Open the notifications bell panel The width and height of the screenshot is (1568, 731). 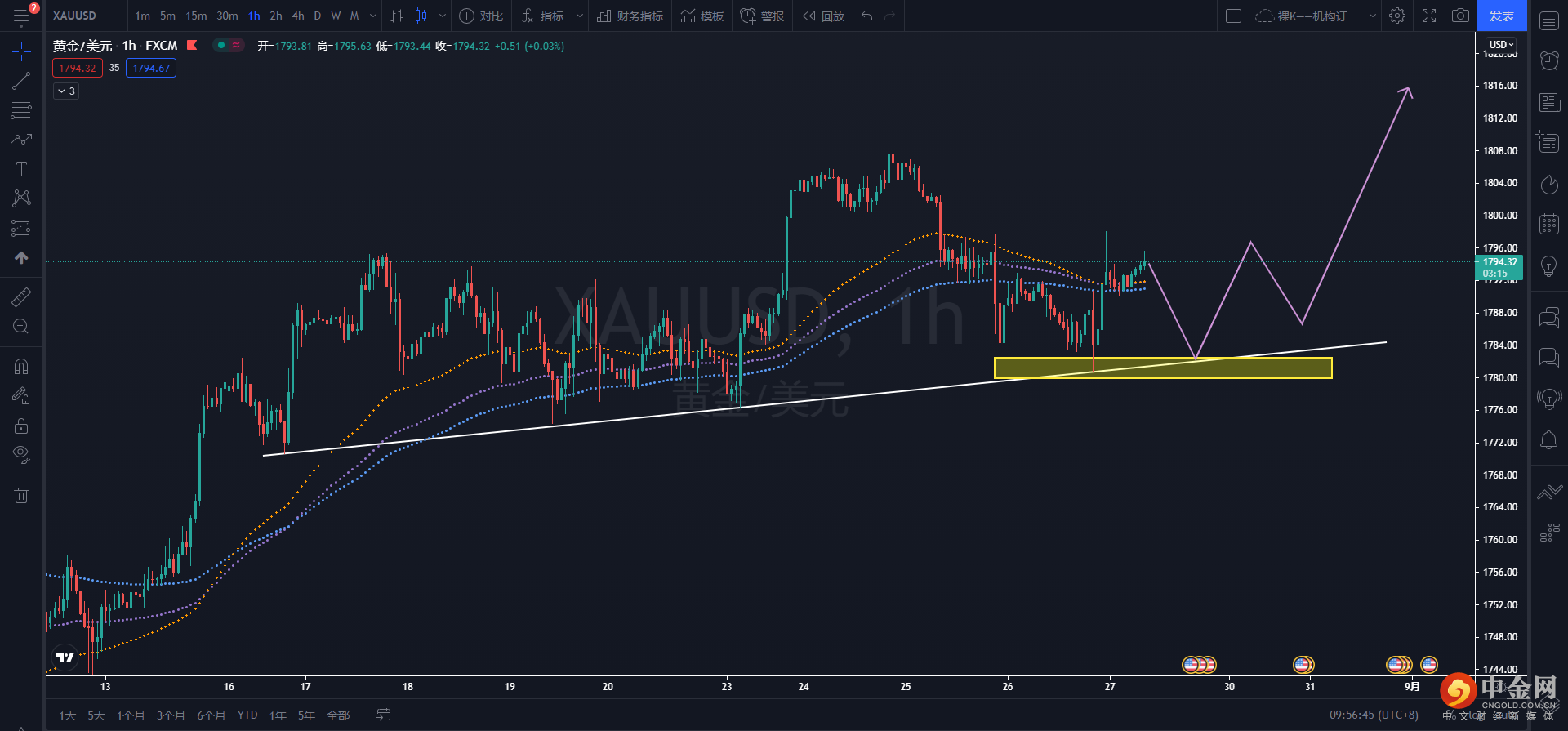[x=1549, y=440]
